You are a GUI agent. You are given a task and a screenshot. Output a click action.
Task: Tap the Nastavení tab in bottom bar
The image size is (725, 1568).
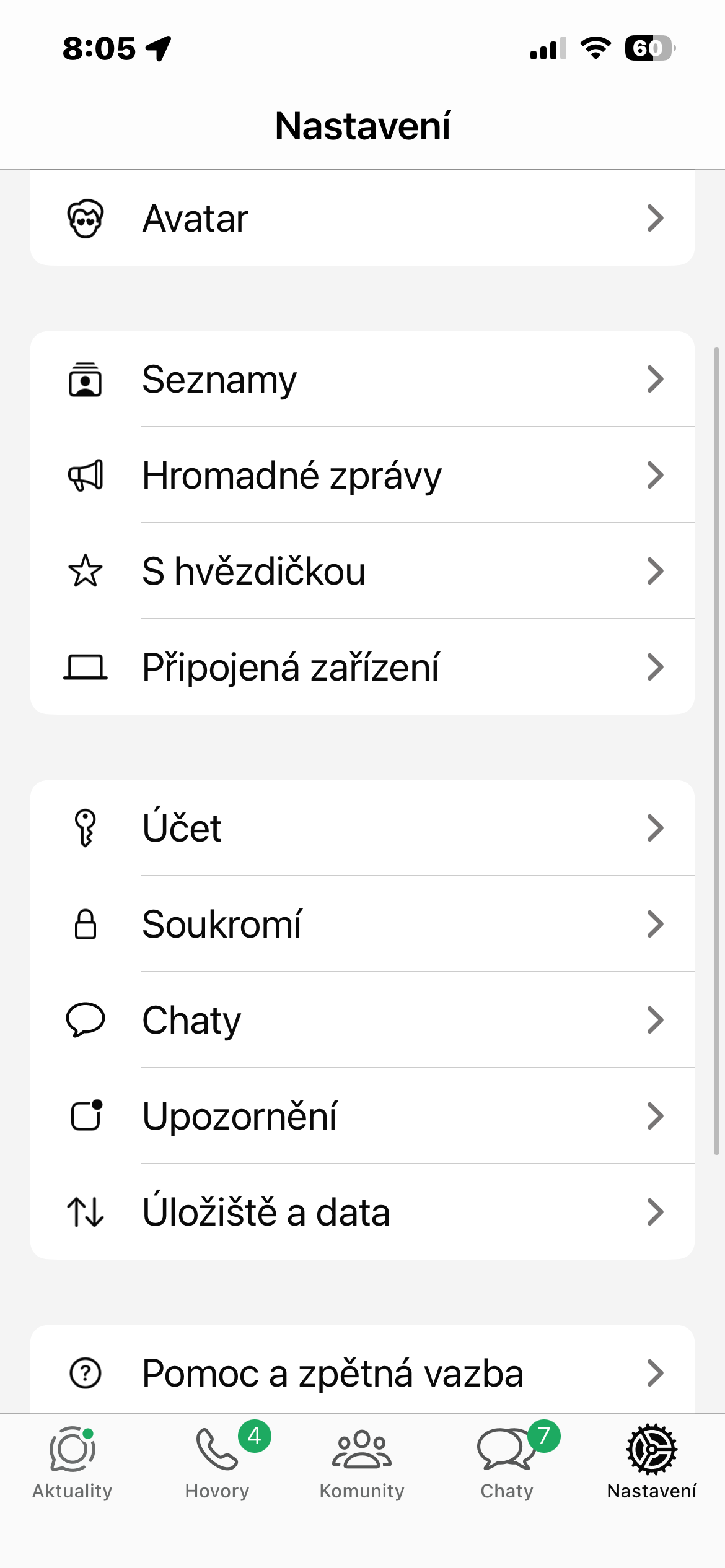(x=652, y=1463)
